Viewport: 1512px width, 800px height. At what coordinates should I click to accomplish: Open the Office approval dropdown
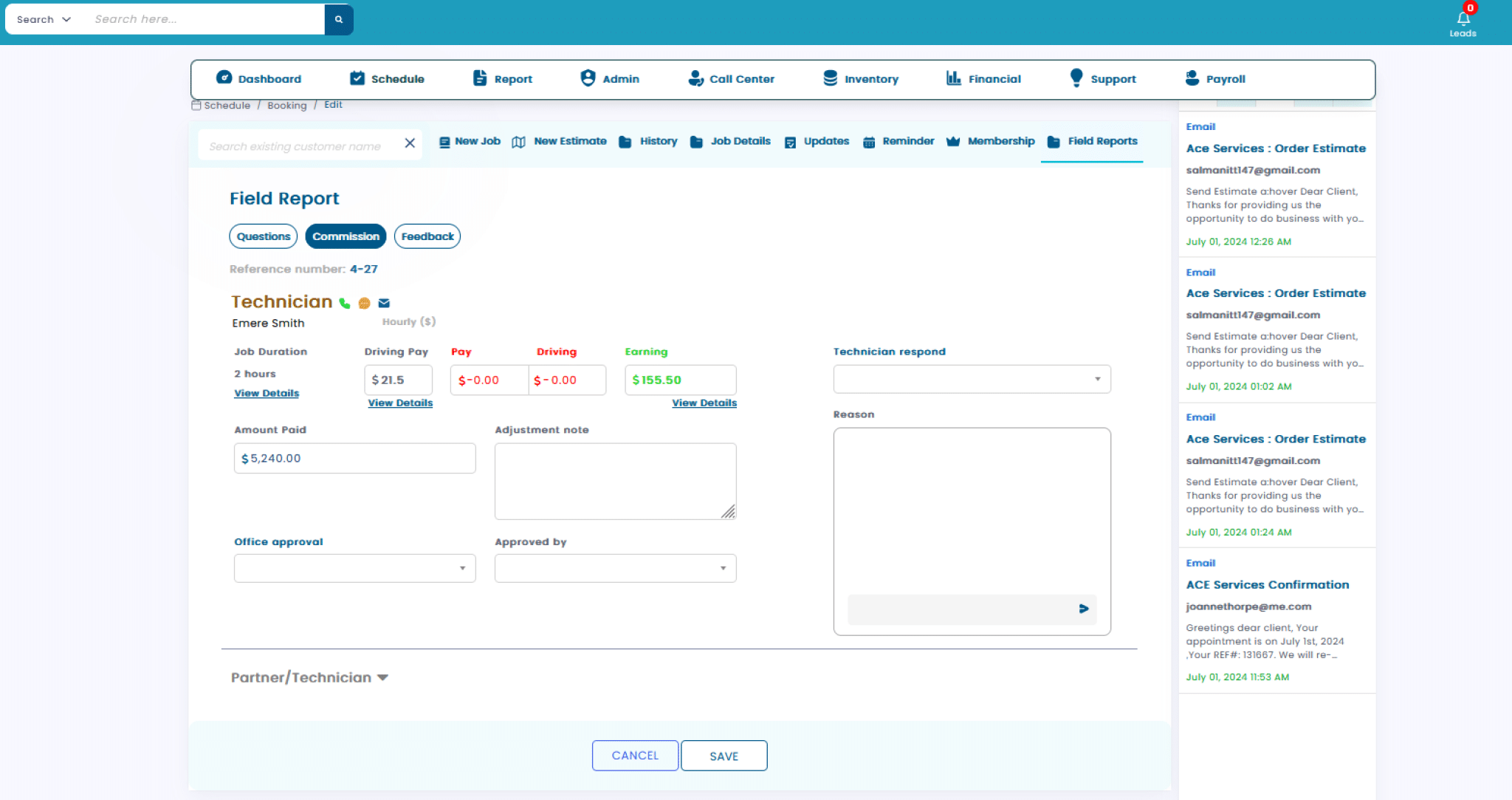[354, 568]
